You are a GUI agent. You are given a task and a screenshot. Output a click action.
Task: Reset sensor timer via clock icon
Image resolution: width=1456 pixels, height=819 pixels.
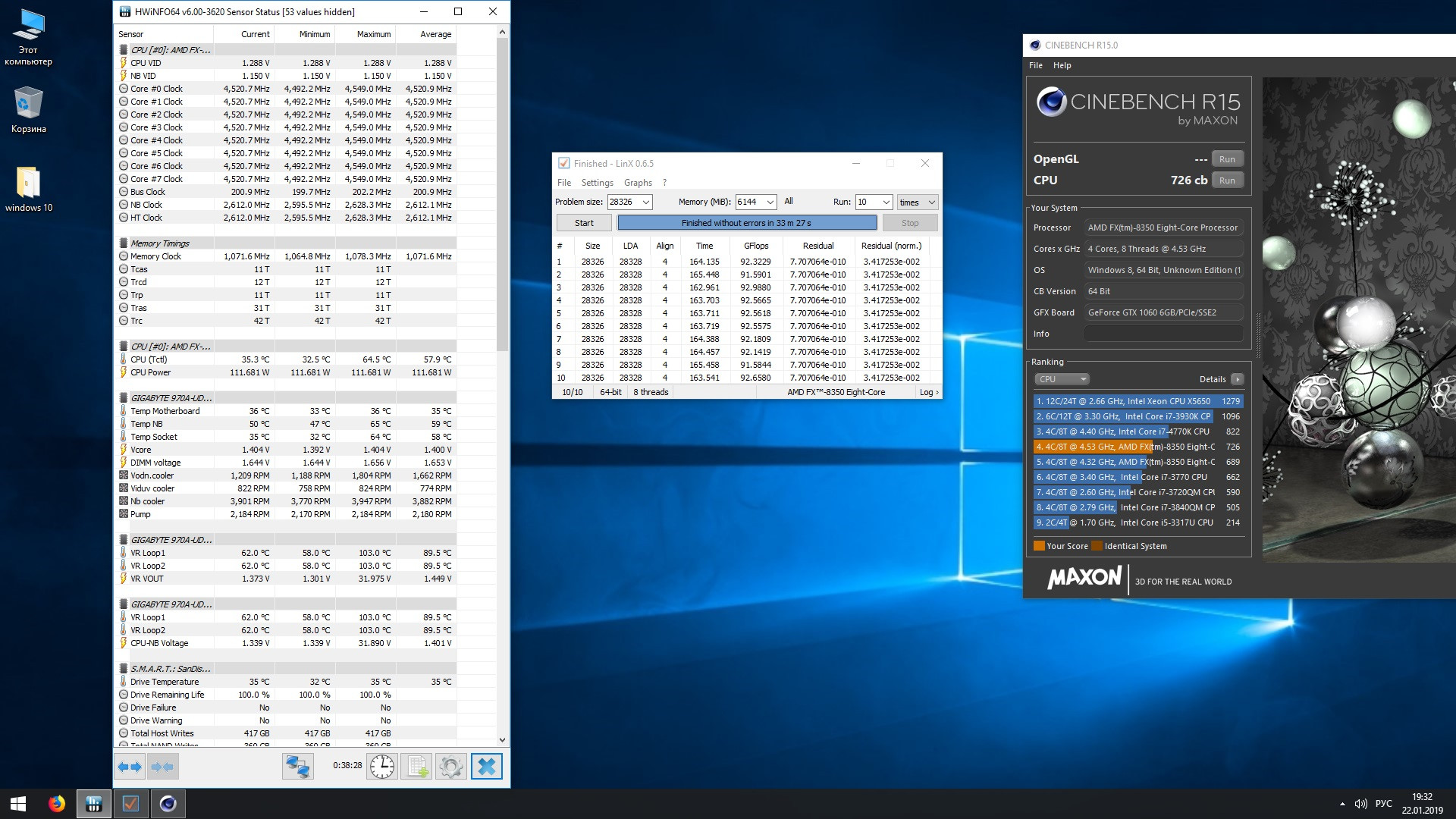click(x=382, y=767)
